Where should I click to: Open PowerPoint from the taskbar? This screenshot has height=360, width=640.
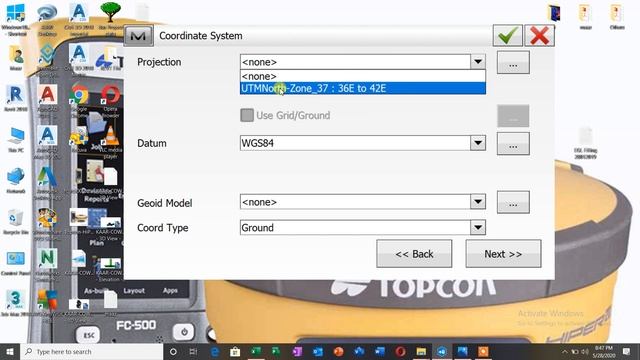[x=338, y=351]
